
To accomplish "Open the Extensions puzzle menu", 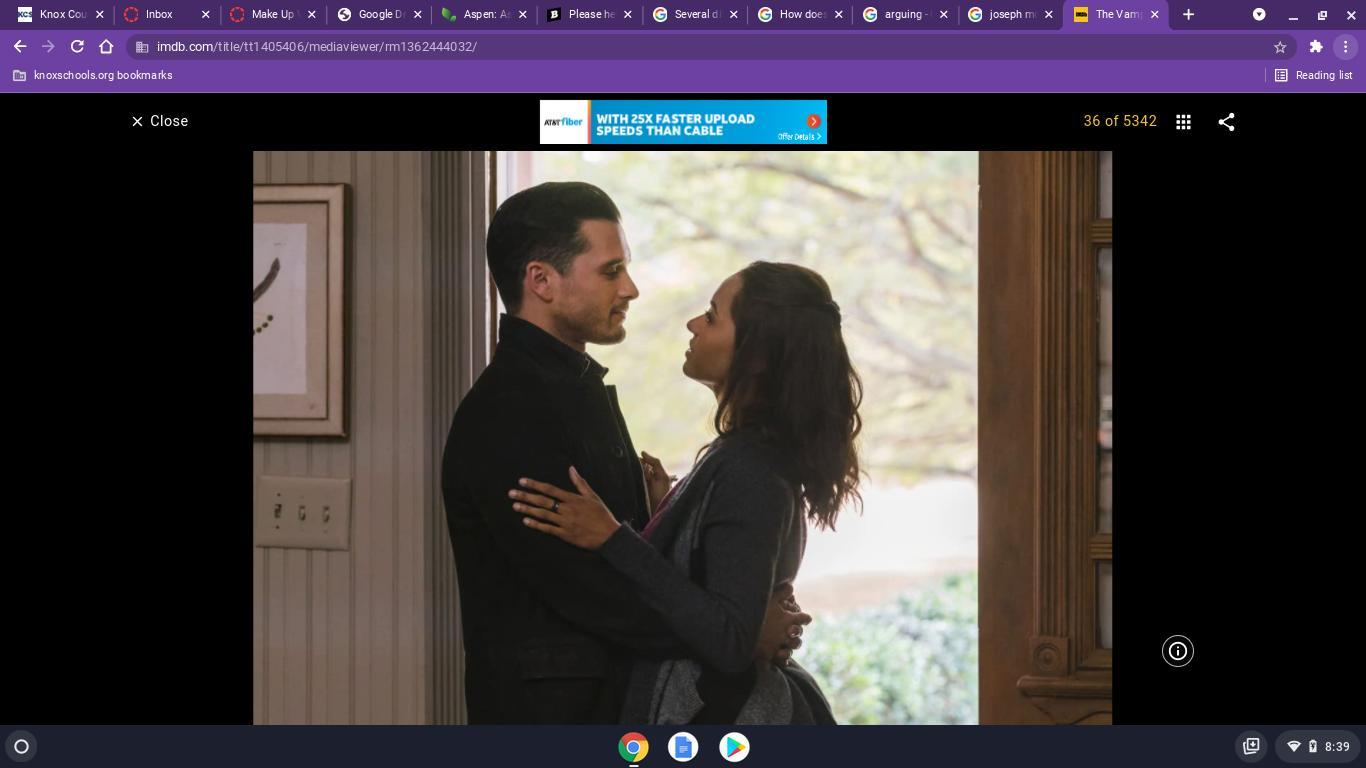I will pyautogui.click(x=1316, y=46).
